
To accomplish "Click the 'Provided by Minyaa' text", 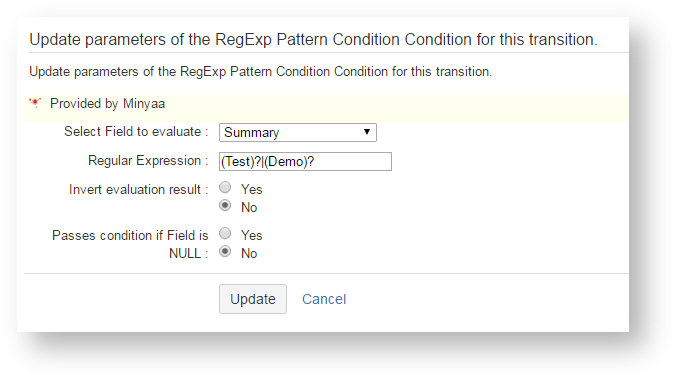I will tap(108, 104).
